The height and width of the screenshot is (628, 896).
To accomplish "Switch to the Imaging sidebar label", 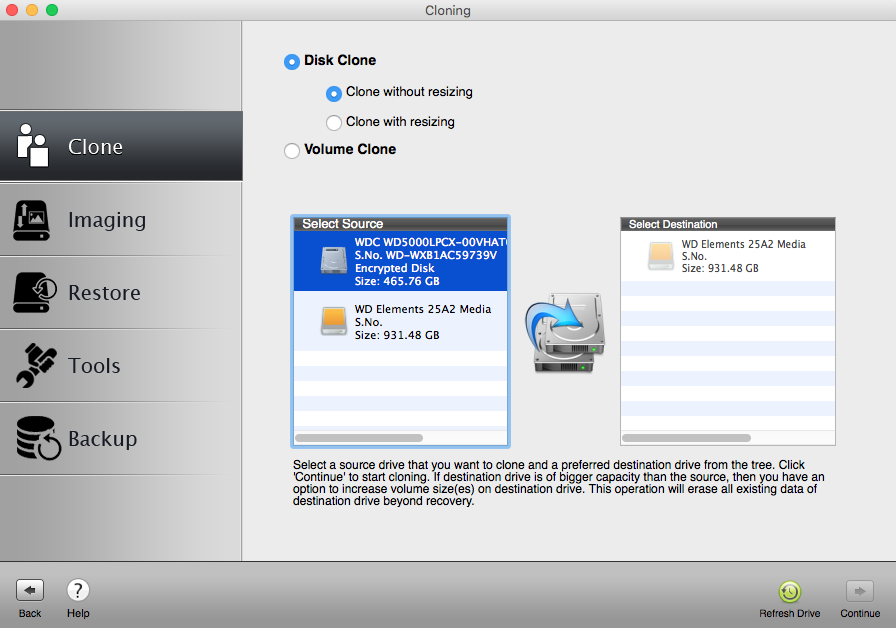I will (x=107, y=221).
